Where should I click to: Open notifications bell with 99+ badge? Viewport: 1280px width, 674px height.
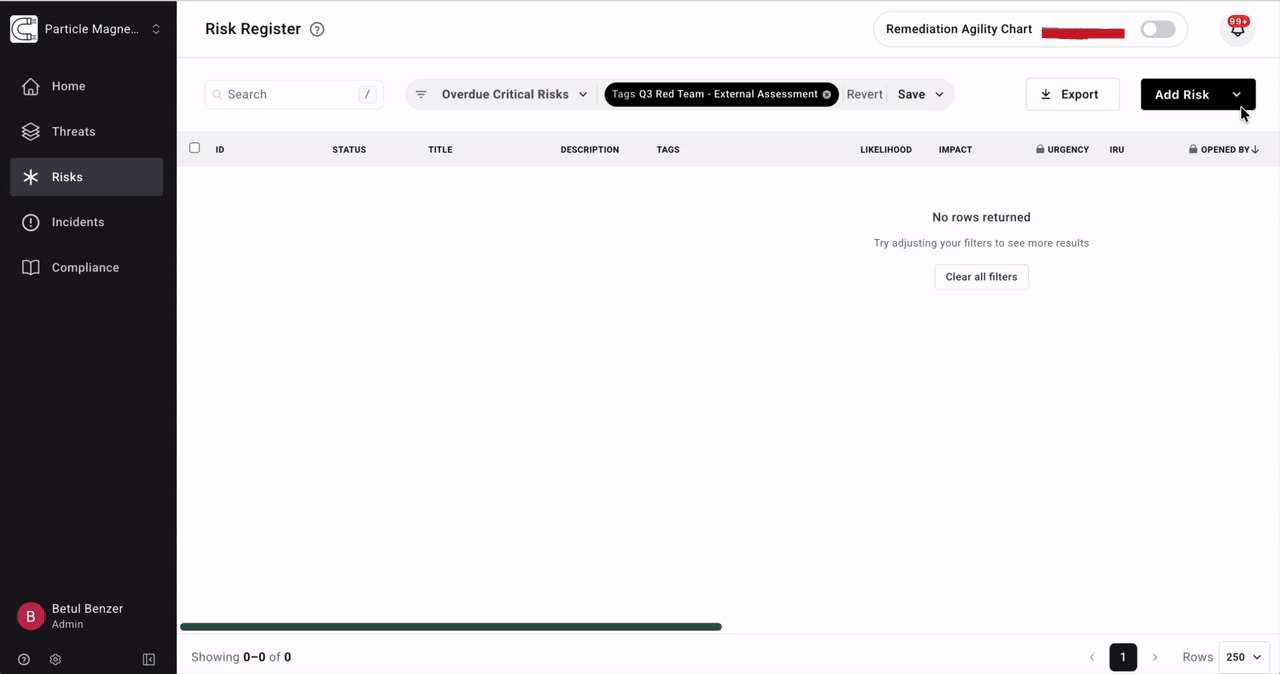[x=1238, y=29]
